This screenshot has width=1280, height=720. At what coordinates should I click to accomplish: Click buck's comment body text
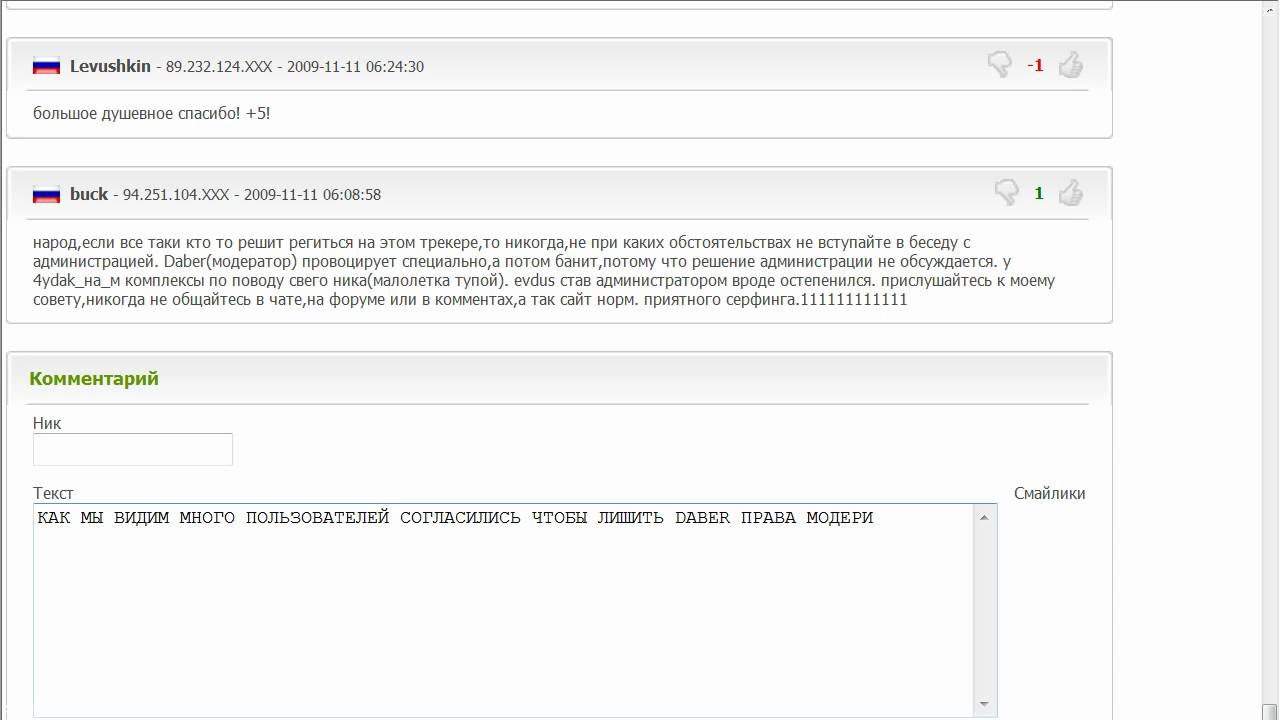(544, 271)
